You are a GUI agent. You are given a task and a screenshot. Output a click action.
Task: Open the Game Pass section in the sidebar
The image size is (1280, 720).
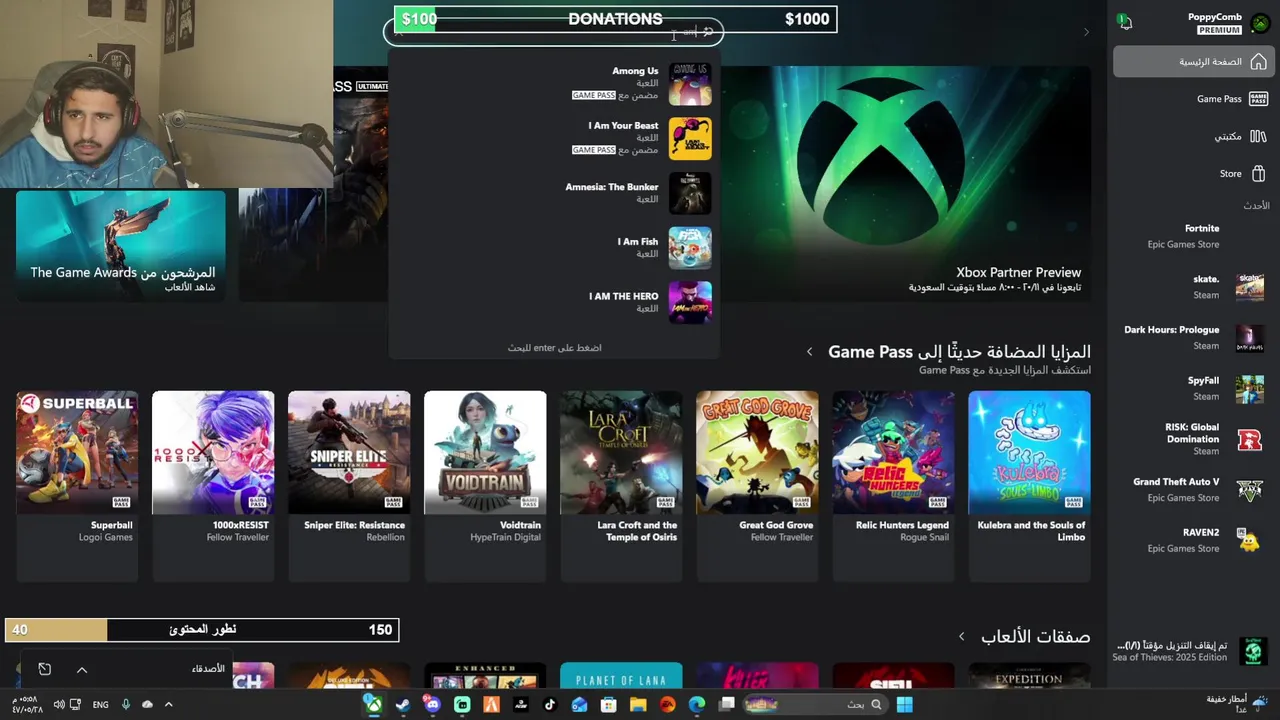[x=1192, y=99]
